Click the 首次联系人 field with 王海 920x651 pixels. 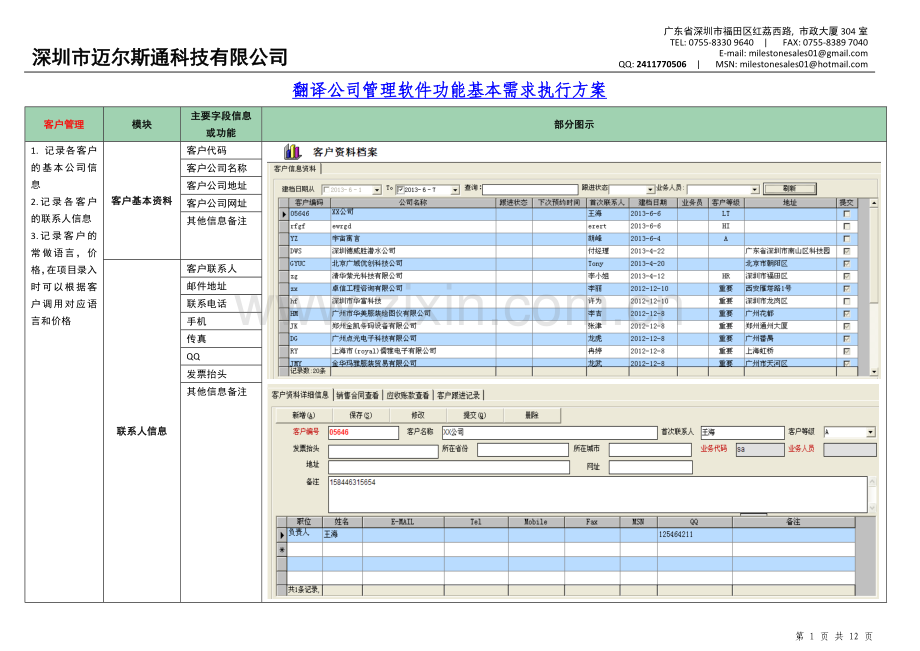pos(742,433)
